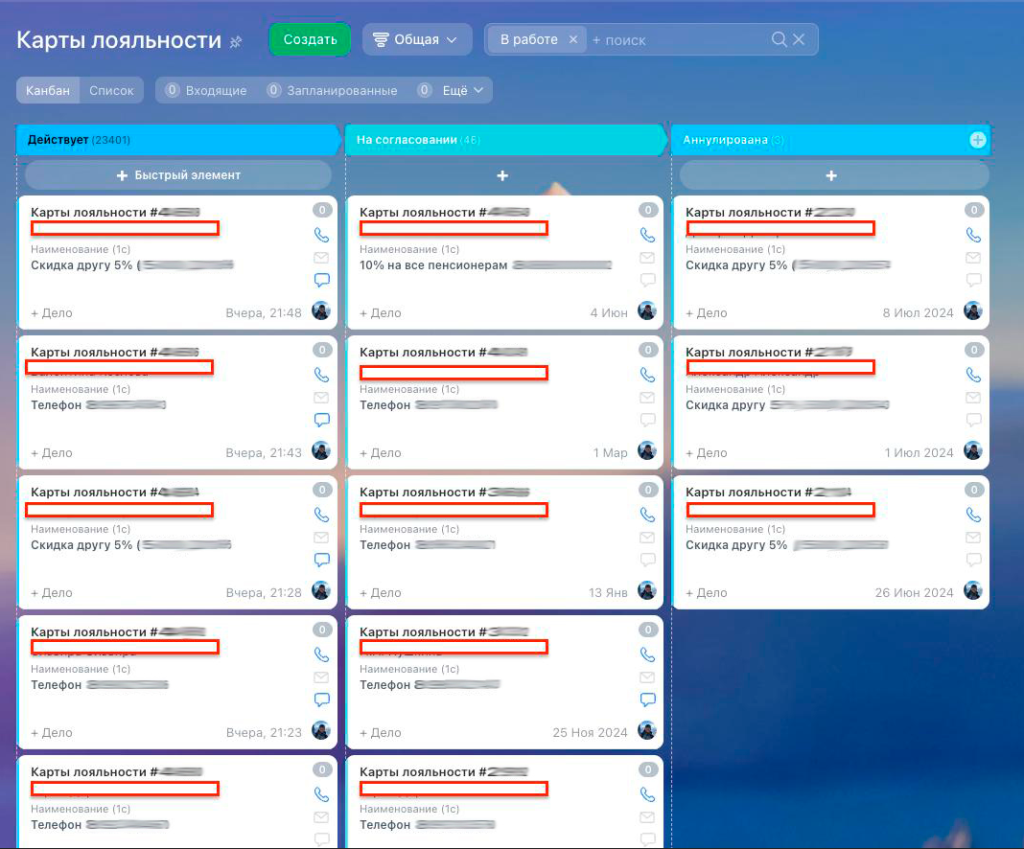Click the phone icon on the card dated 8 Июл 2024

[973, 235]
